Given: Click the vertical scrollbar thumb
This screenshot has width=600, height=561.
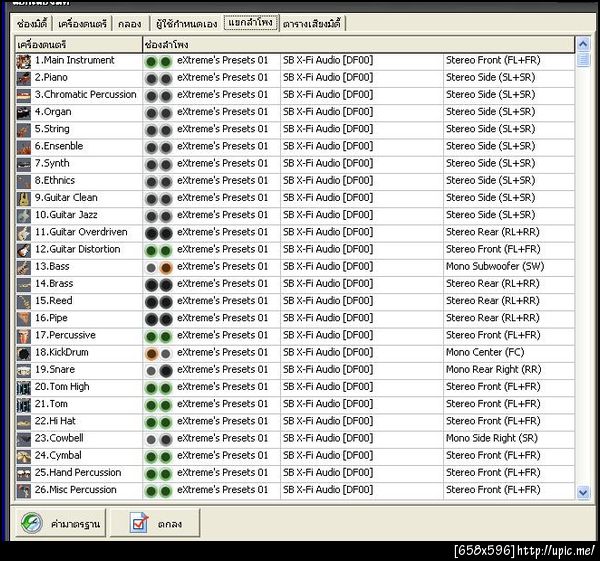Looking at the screenshot, I should point(583,60).
